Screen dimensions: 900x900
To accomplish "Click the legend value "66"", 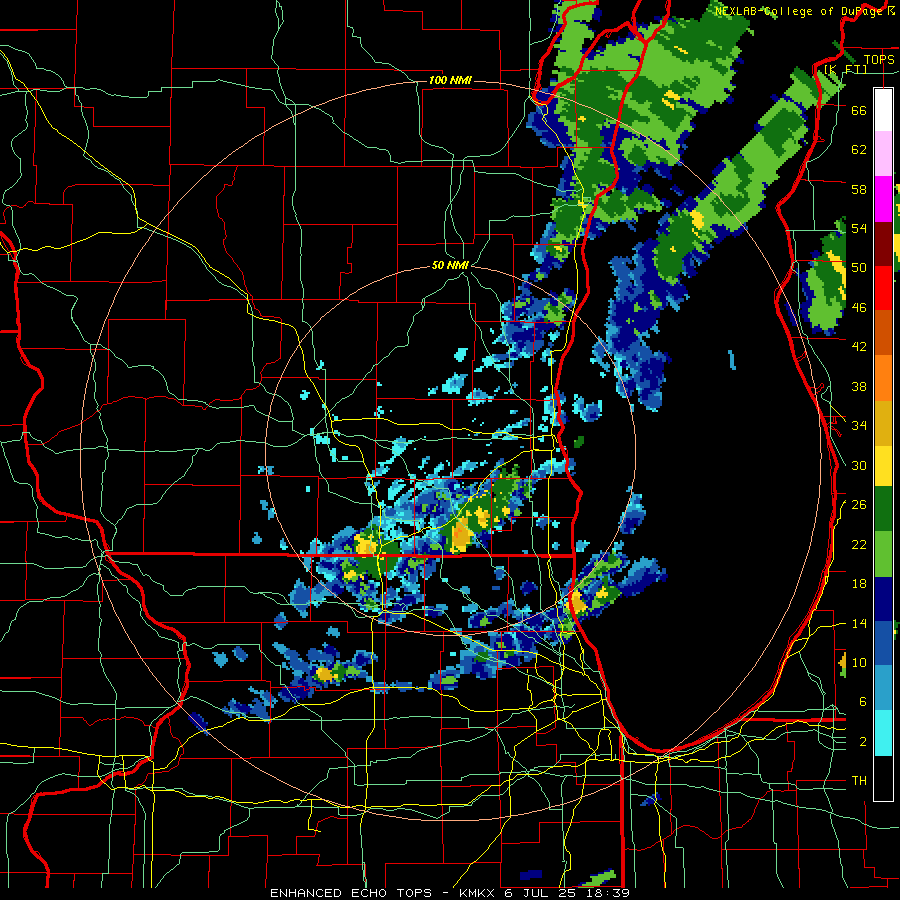I will [x=859, y=111].
